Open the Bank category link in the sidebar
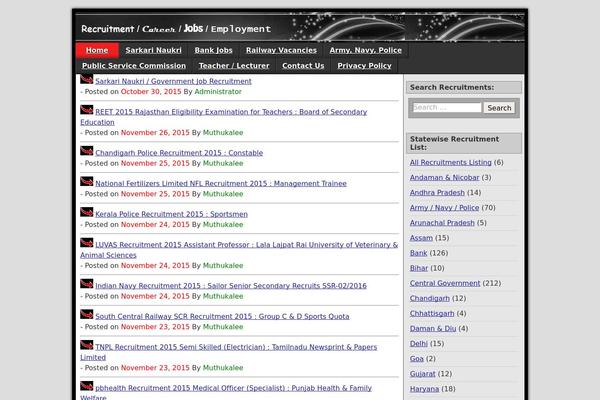600x400 pixels. pos(418,253)
